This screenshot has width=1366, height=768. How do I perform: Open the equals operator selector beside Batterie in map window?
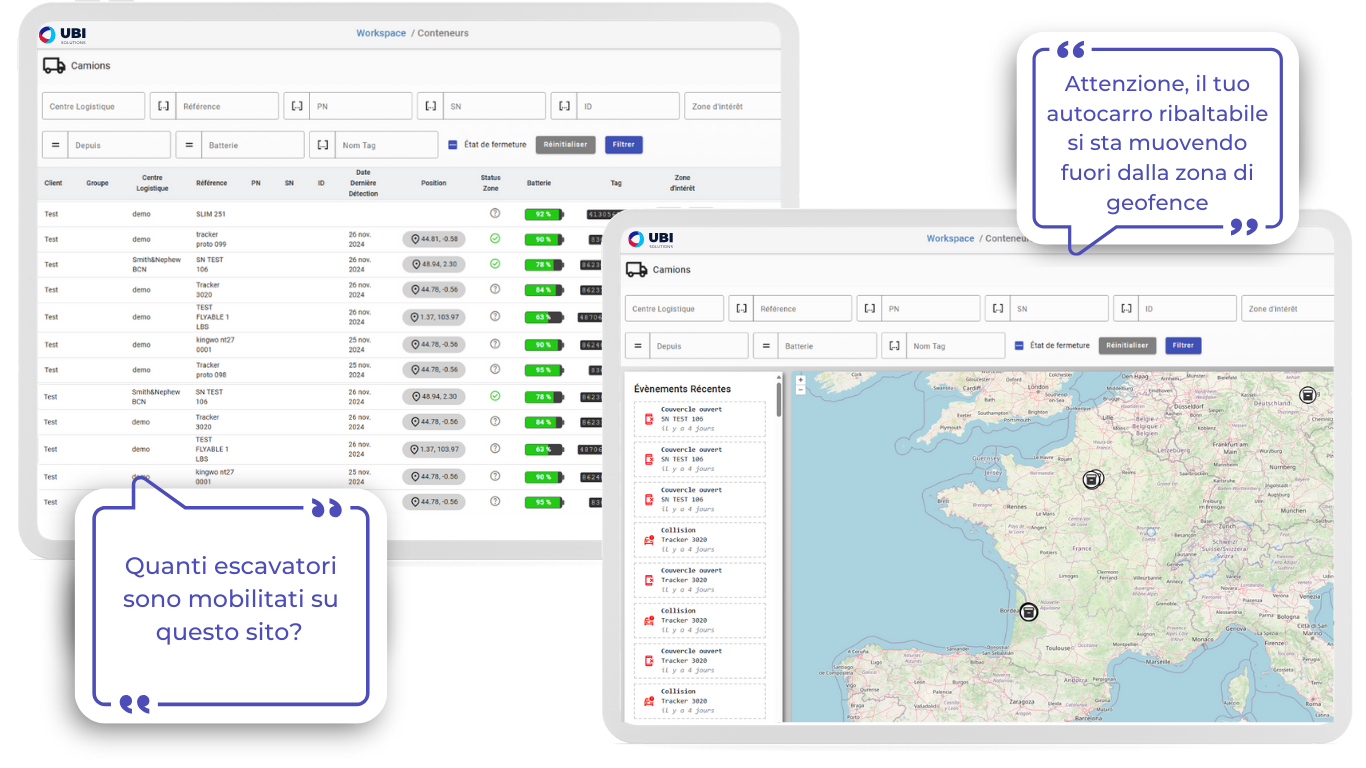point(765,346)
